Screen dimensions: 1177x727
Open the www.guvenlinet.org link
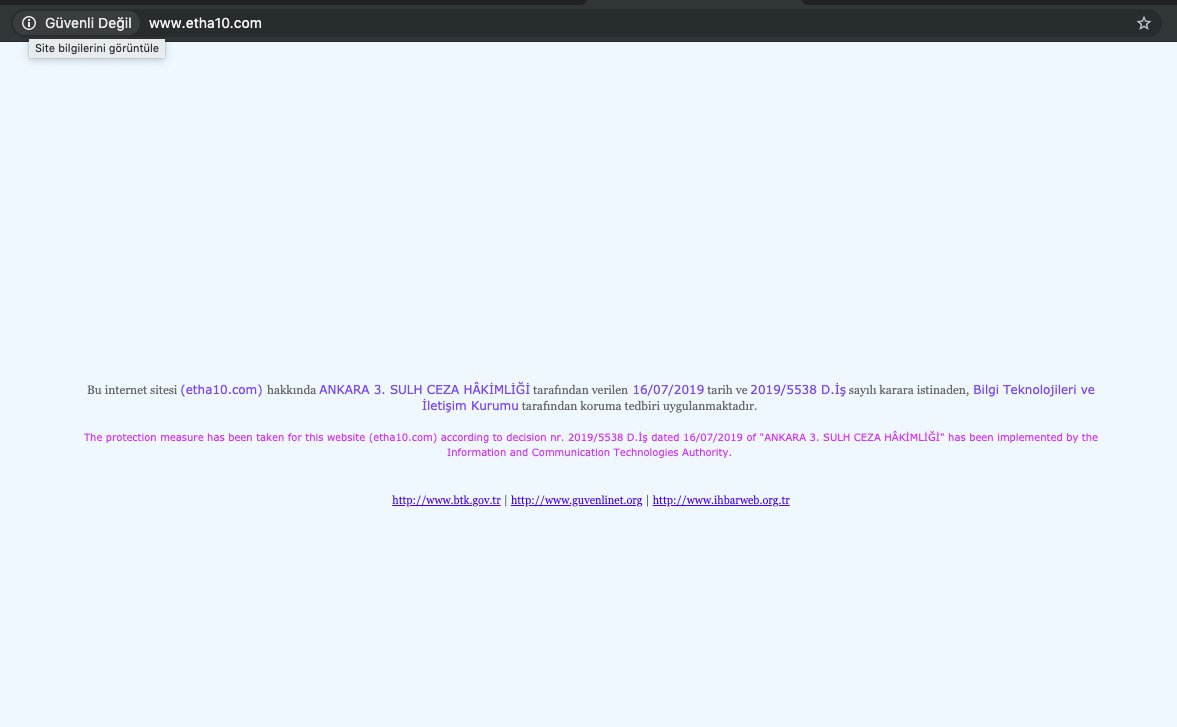point(576,500)
